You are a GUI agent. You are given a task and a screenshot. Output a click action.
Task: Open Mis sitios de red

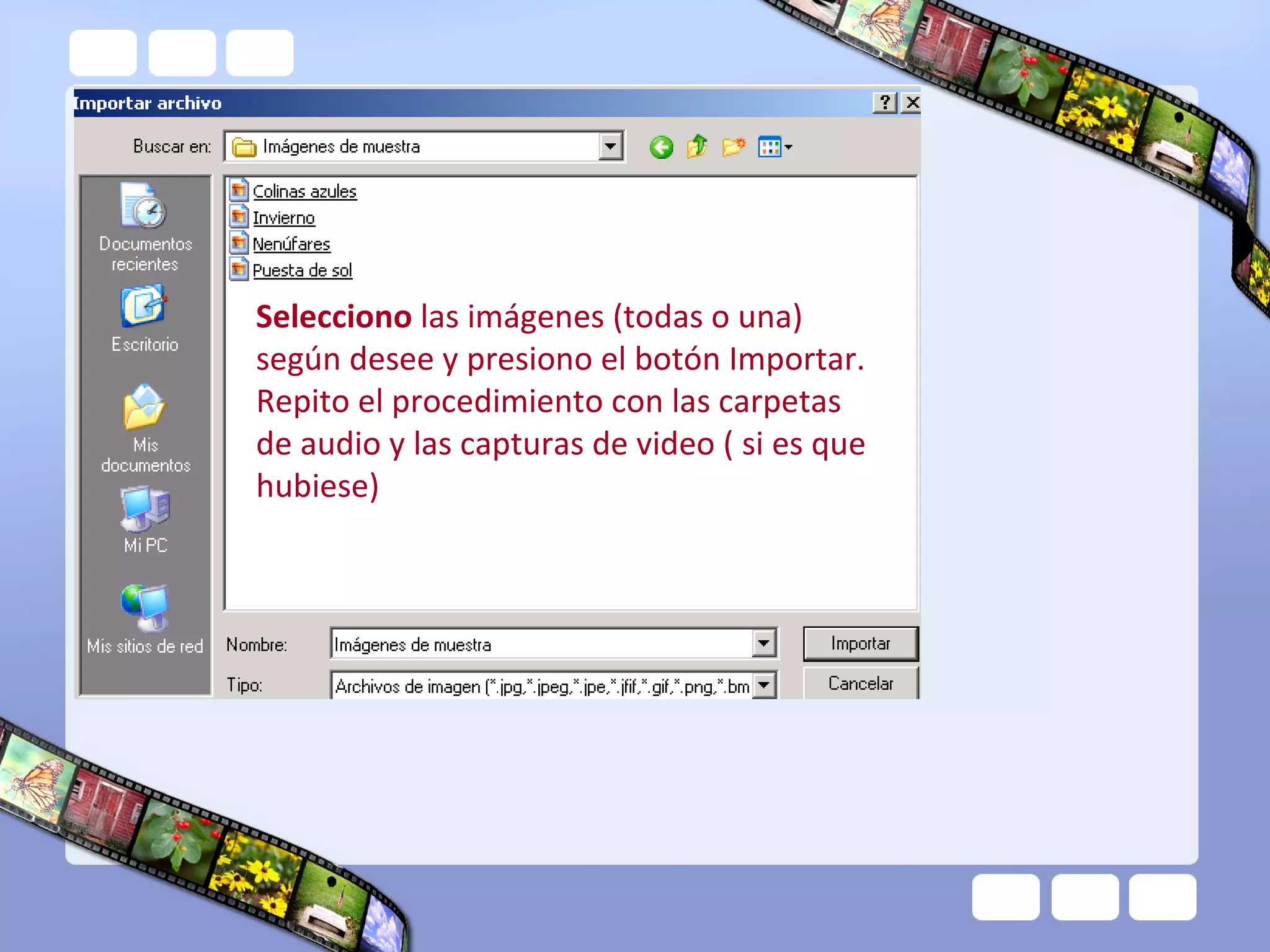145,620
